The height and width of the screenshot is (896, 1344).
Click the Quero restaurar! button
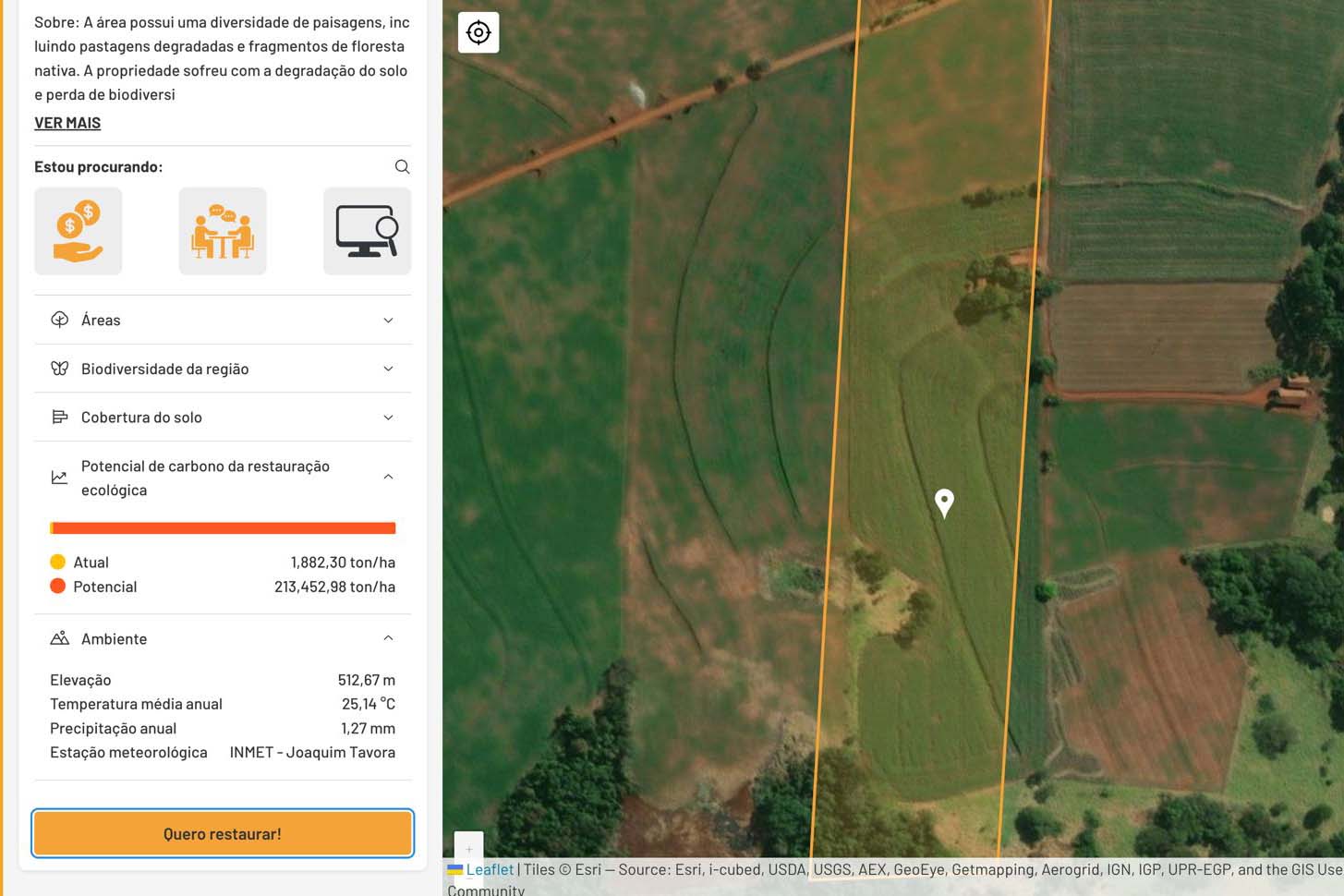[223, 833]
